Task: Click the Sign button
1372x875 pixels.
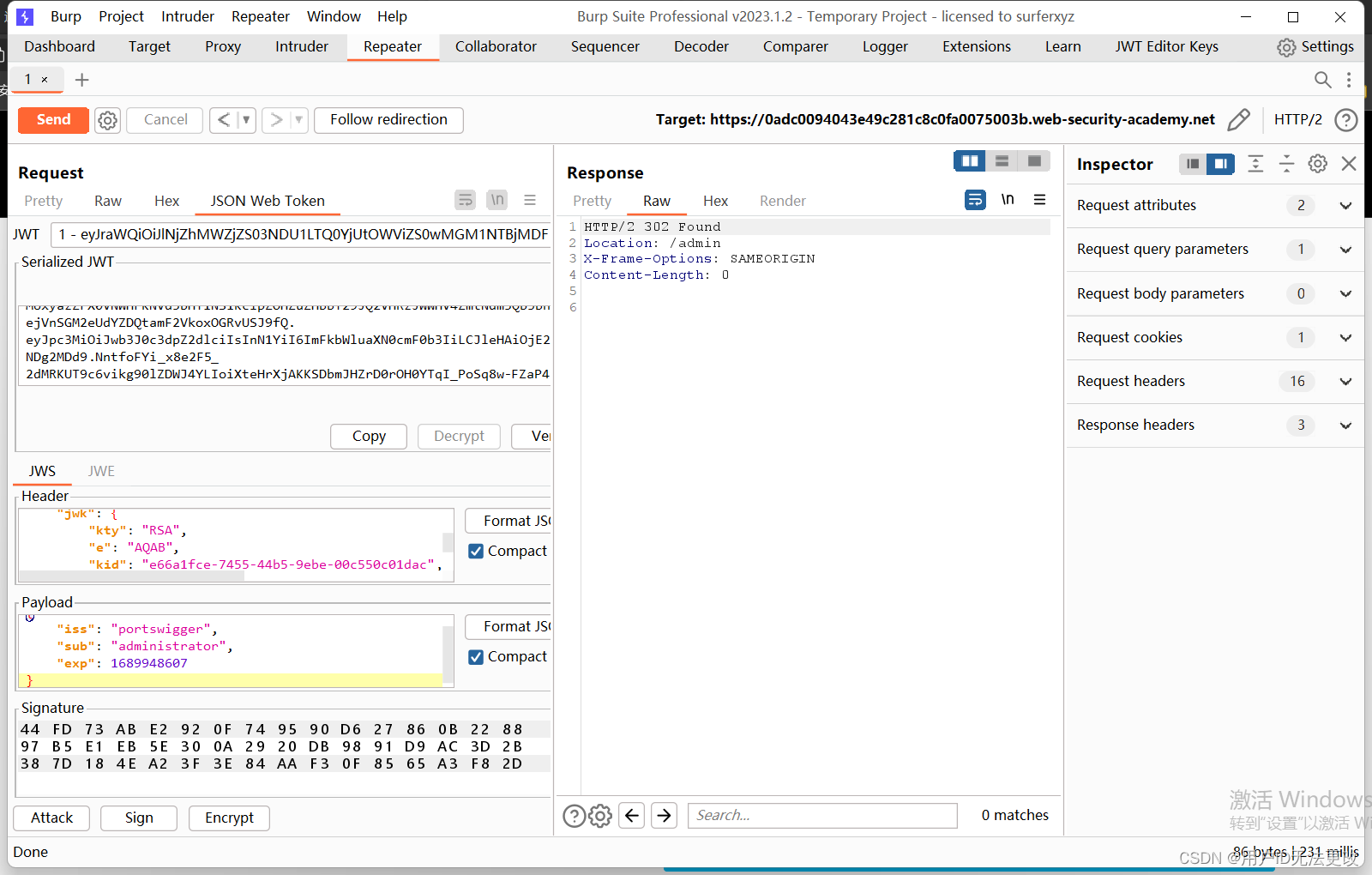Action: point(139,818)
